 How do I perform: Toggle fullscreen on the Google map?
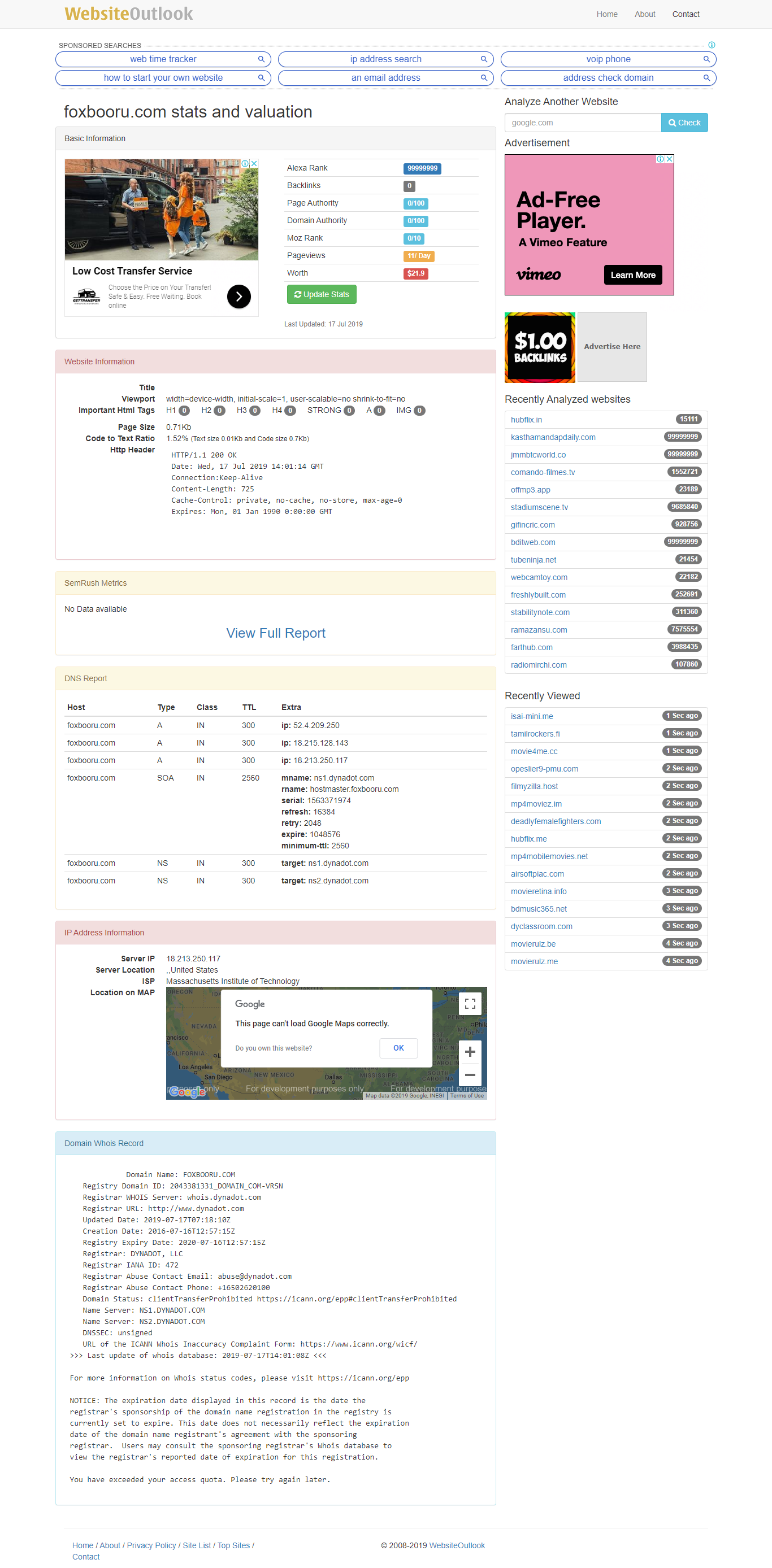470,1004
